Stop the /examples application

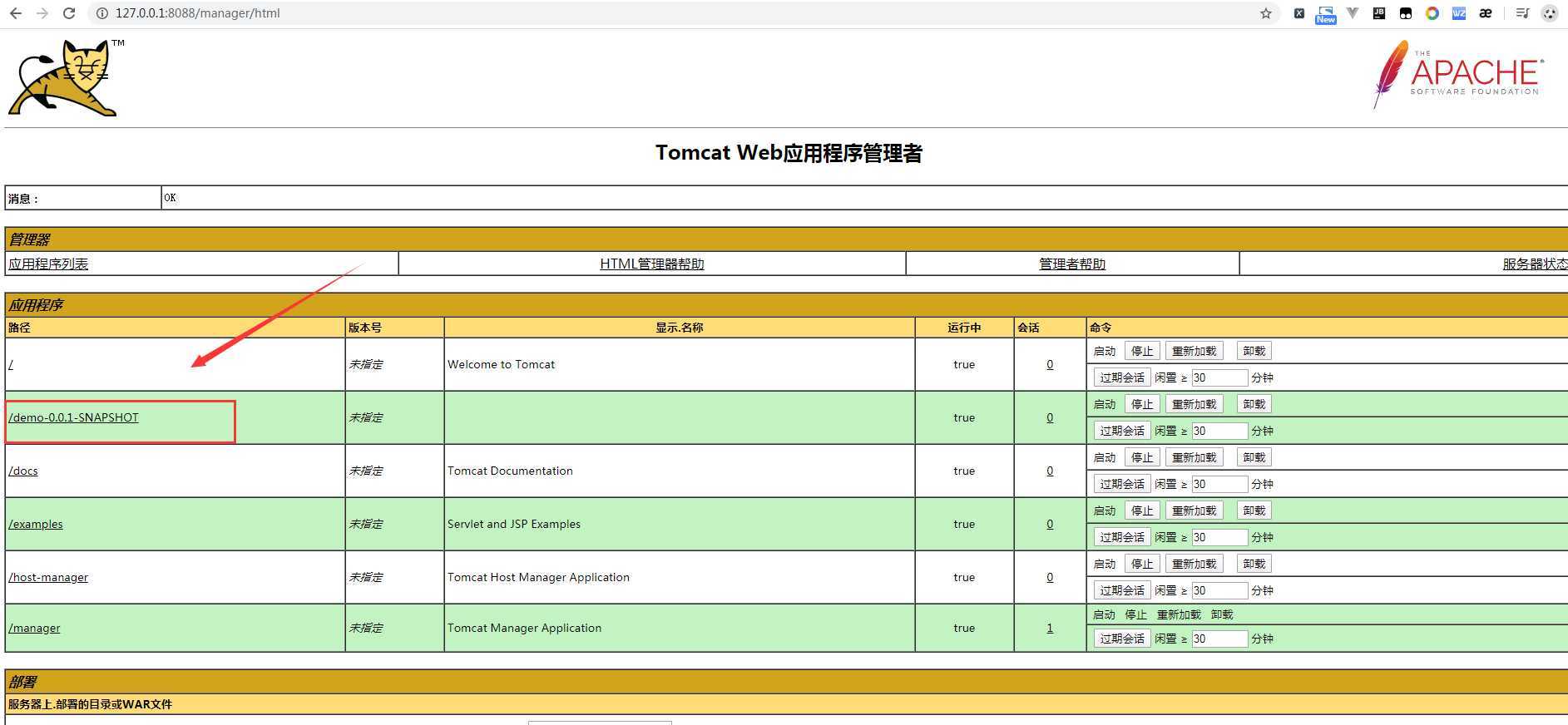point(1142,510)
